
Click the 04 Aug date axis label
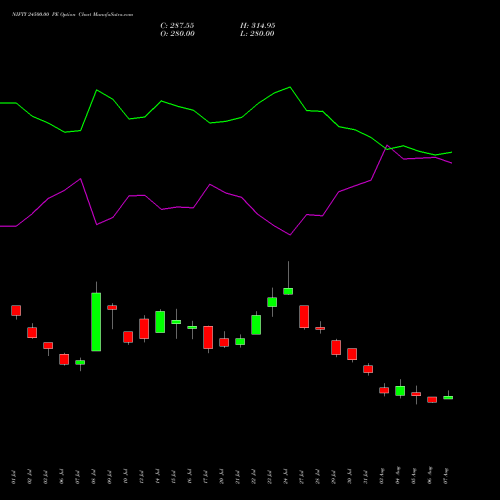pos(398,476)
